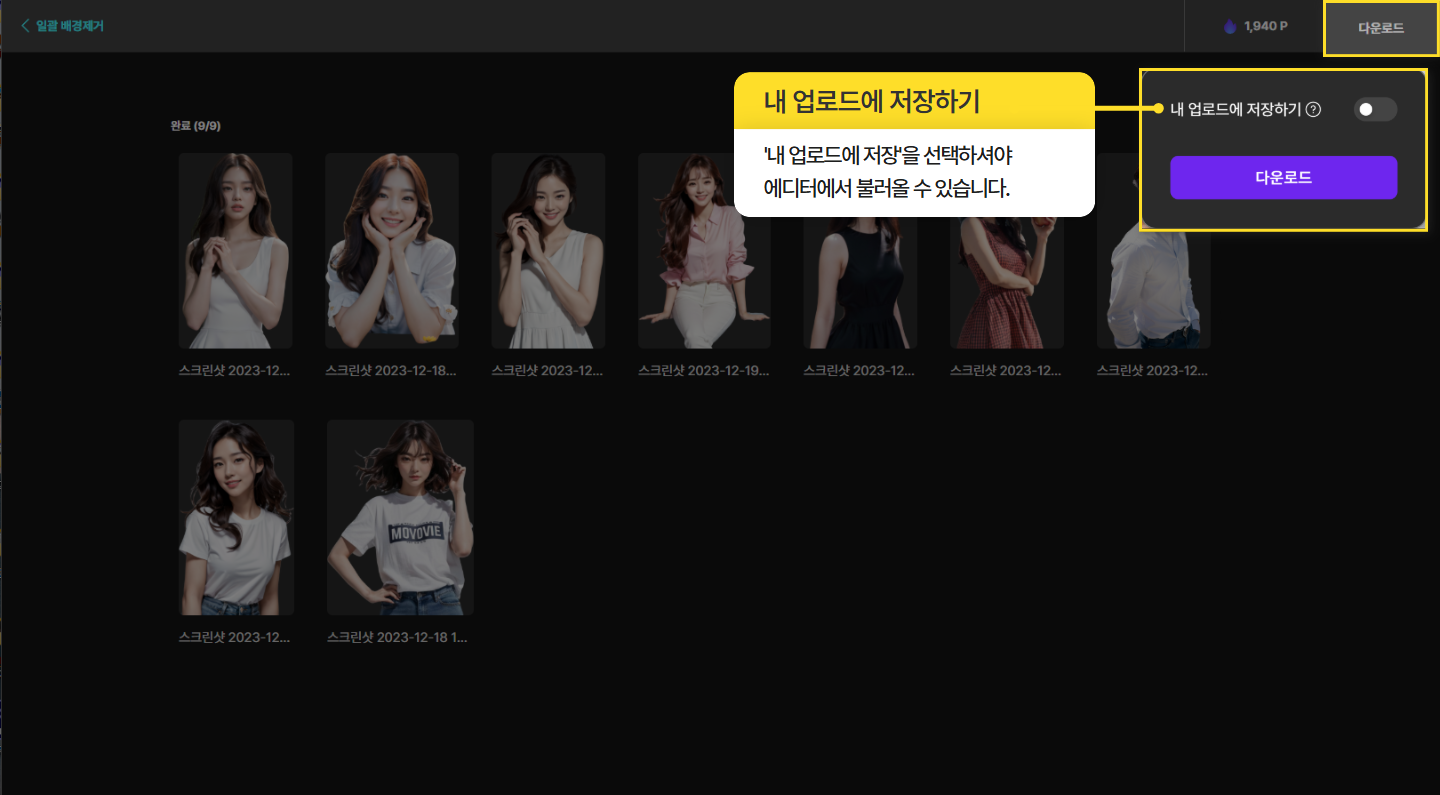
Task: Click file name 스크린샷 2023-12-19...
Action: point(705,370)
